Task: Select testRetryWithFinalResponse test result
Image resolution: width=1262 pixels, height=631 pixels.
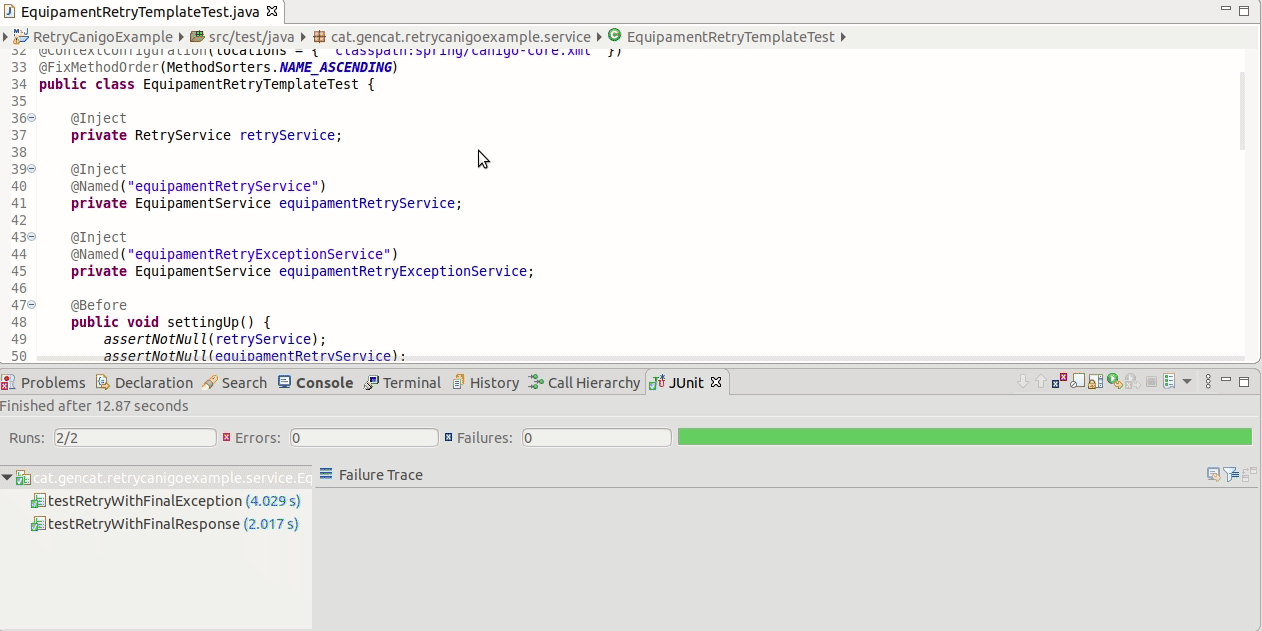Action: point(165,524)
